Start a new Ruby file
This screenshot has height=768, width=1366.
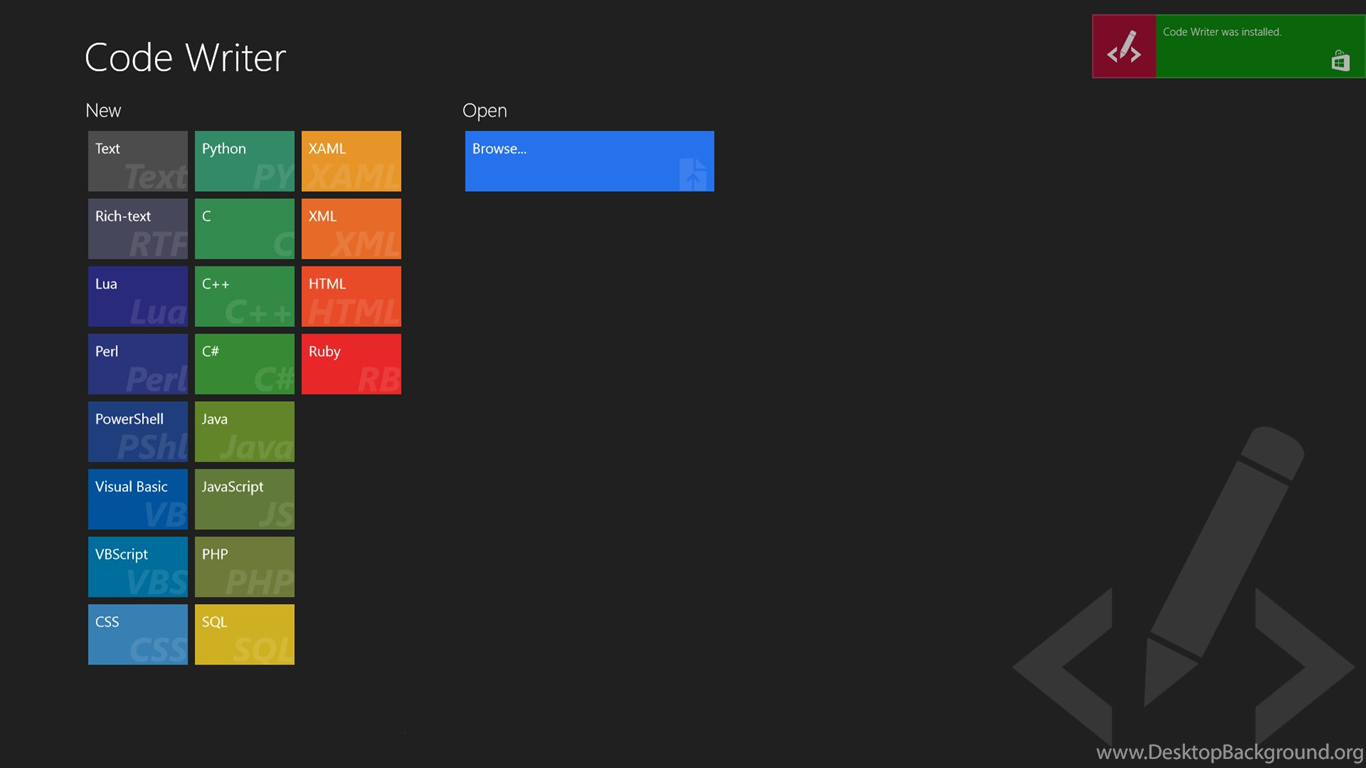351,364
